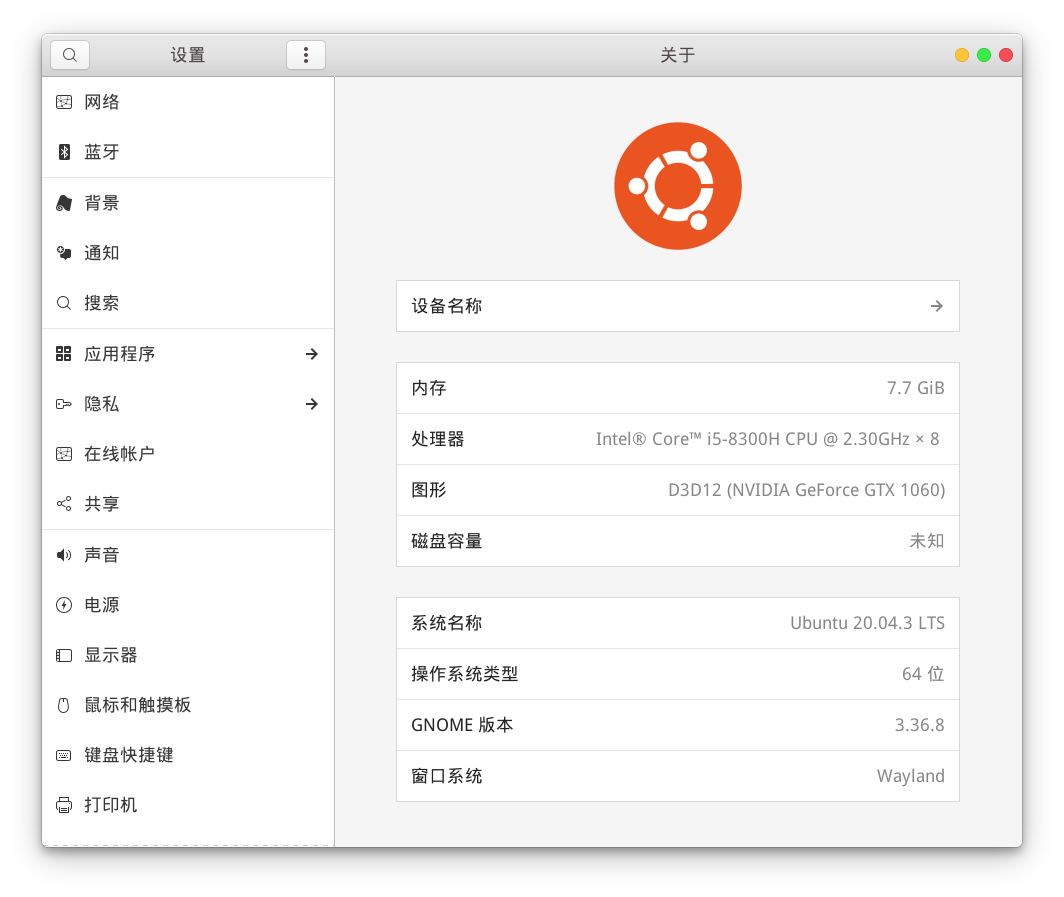The height and width of the screenshot is (897, 1064).
Task: Click the 64 位 OS type value
Action: (923, 674)
